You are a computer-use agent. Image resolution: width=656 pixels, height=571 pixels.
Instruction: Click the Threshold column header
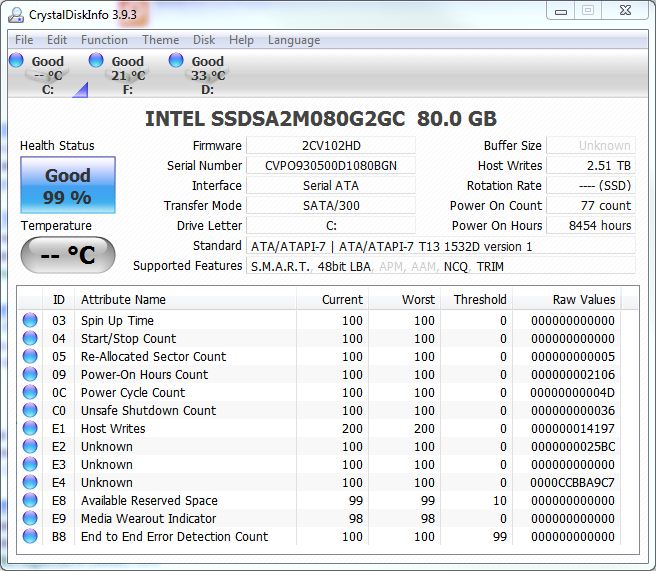(x=477, y=300)
